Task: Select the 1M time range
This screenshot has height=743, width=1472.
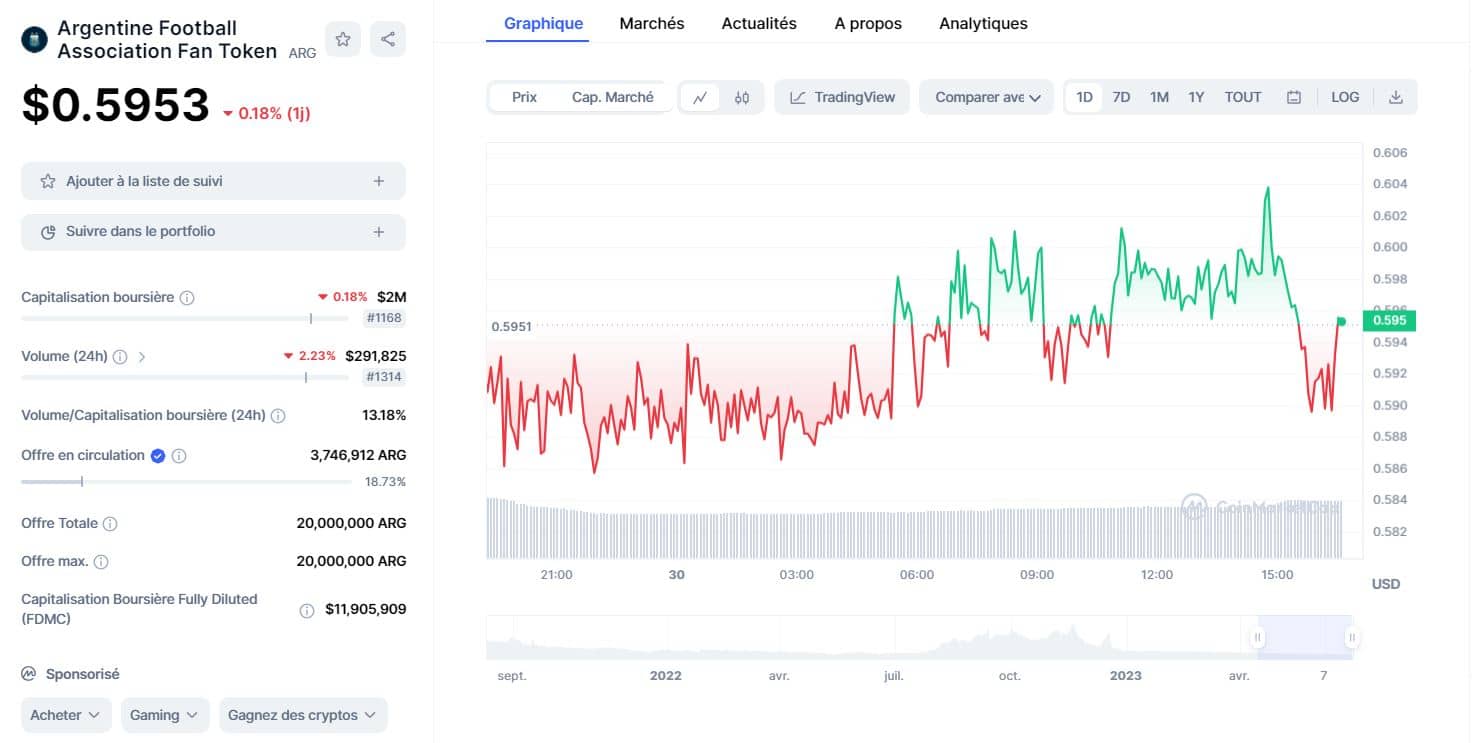Action: pyautogui.click(x=1159, y=97)
